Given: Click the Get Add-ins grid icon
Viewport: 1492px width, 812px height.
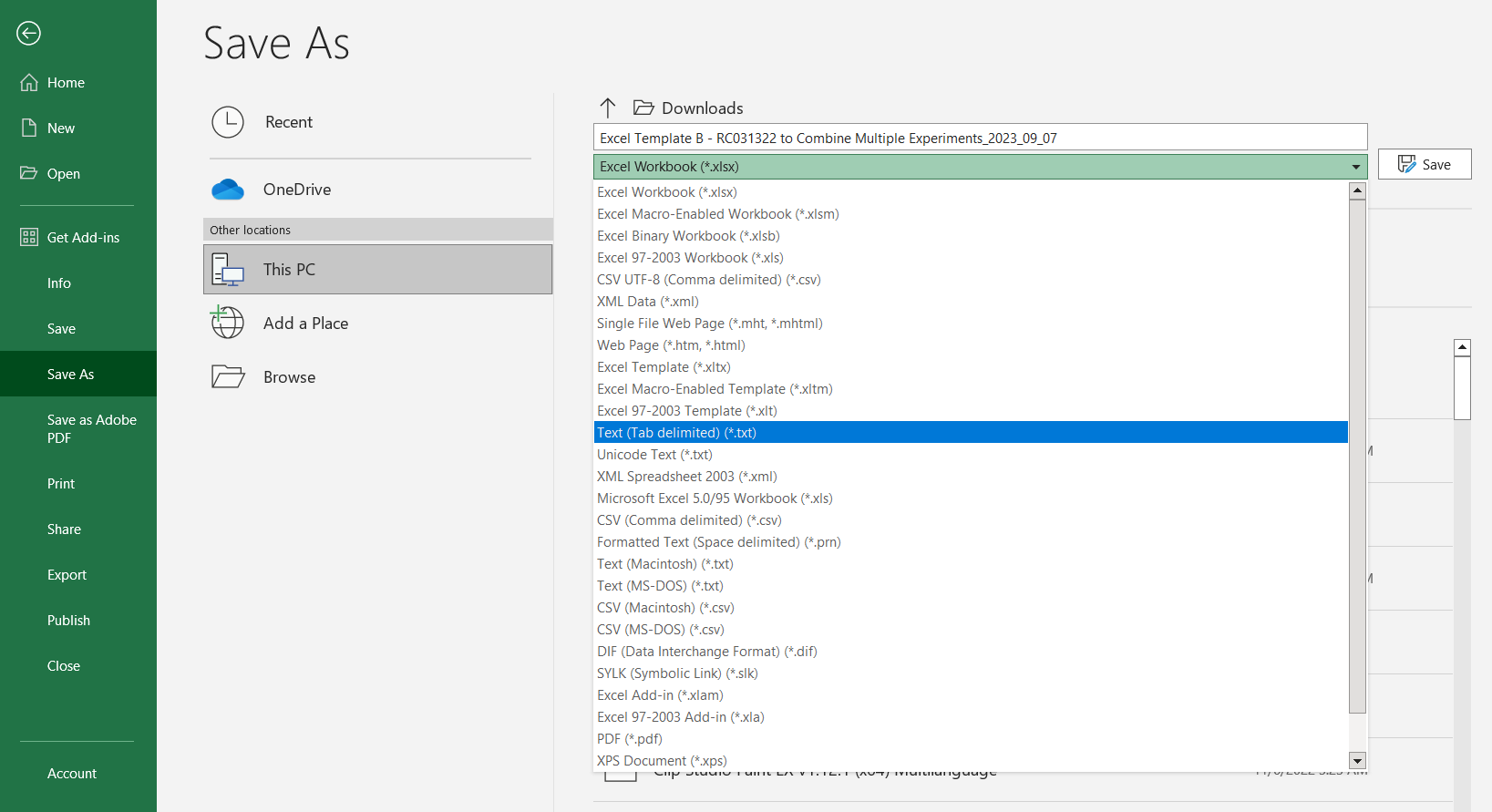Looking at the screenshot, I should [29, 237].
